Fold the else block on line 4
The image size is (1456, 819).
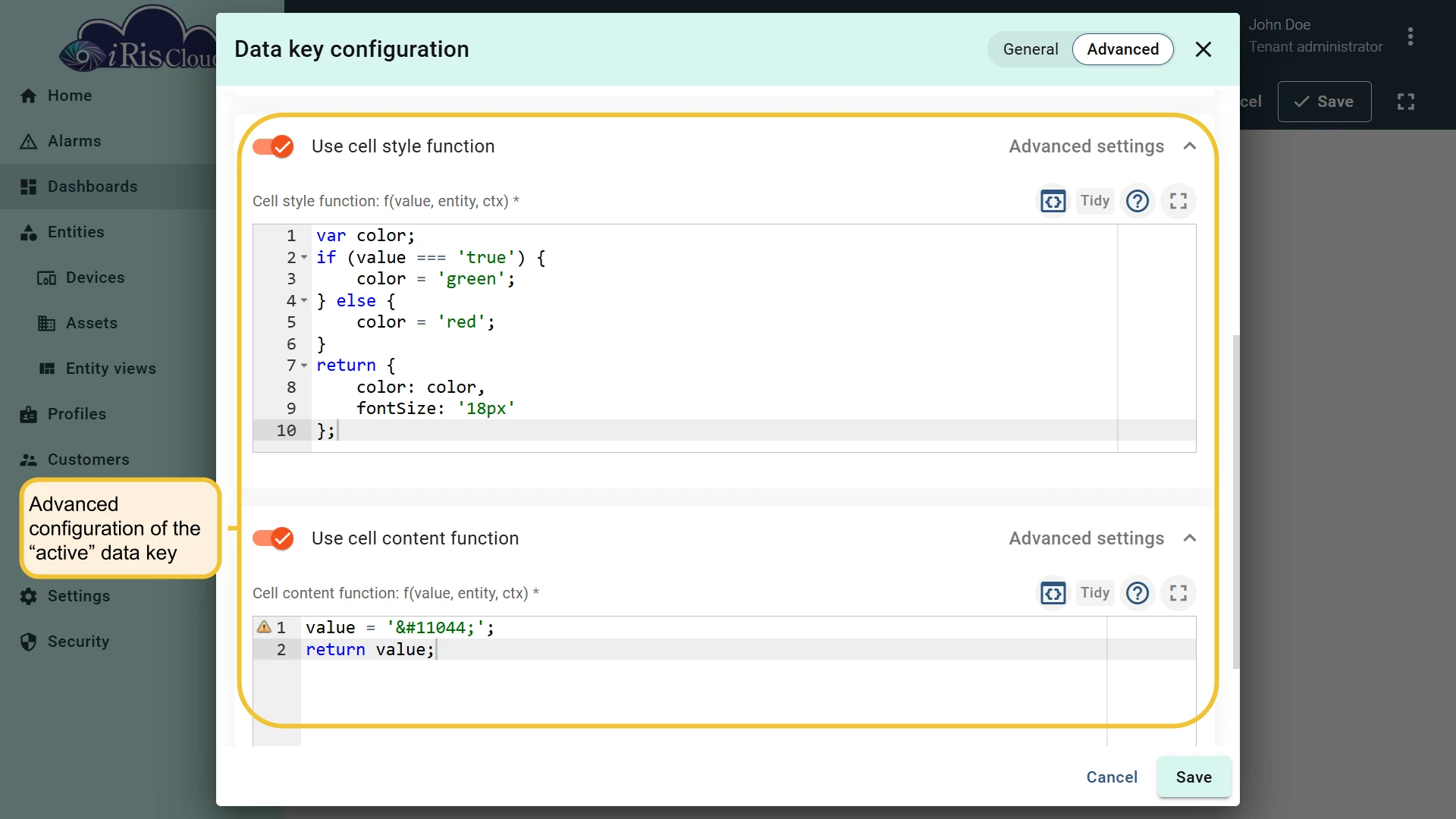click(x=304, y=301)
